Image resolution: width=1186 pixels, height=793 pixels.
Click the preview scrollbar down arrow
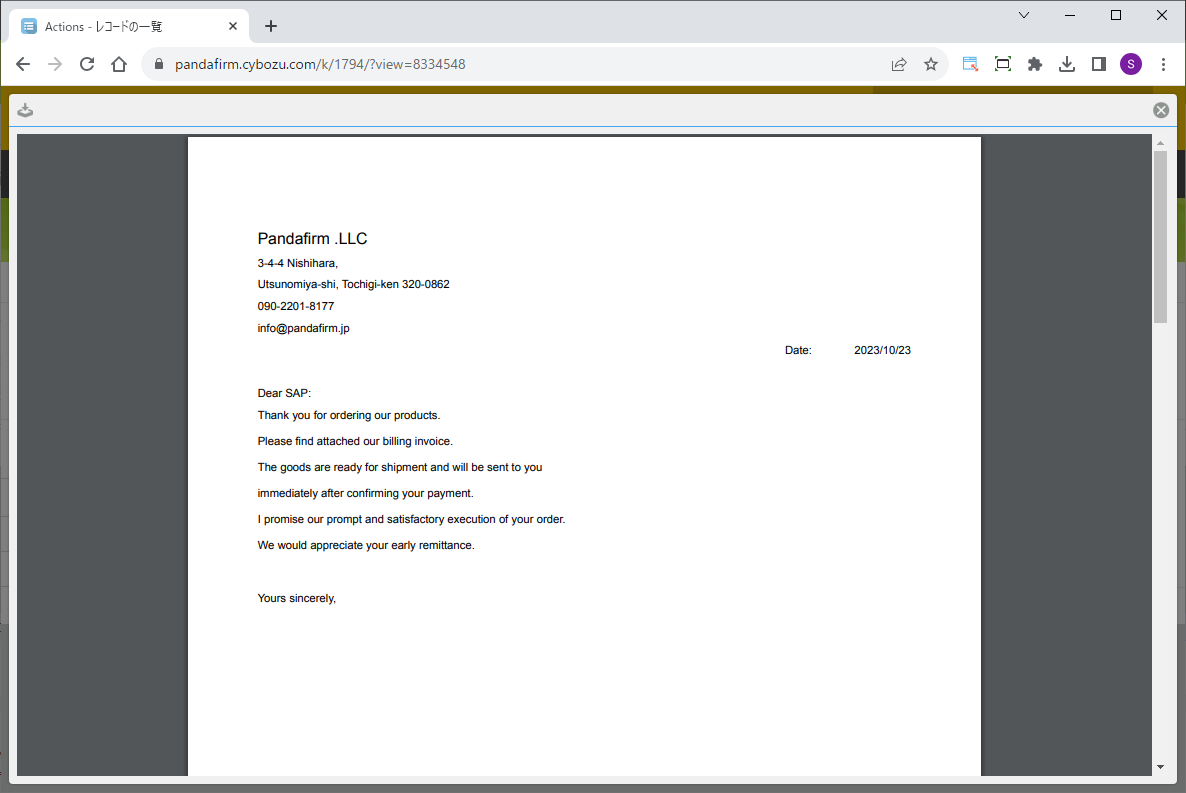pos(1160,767)
